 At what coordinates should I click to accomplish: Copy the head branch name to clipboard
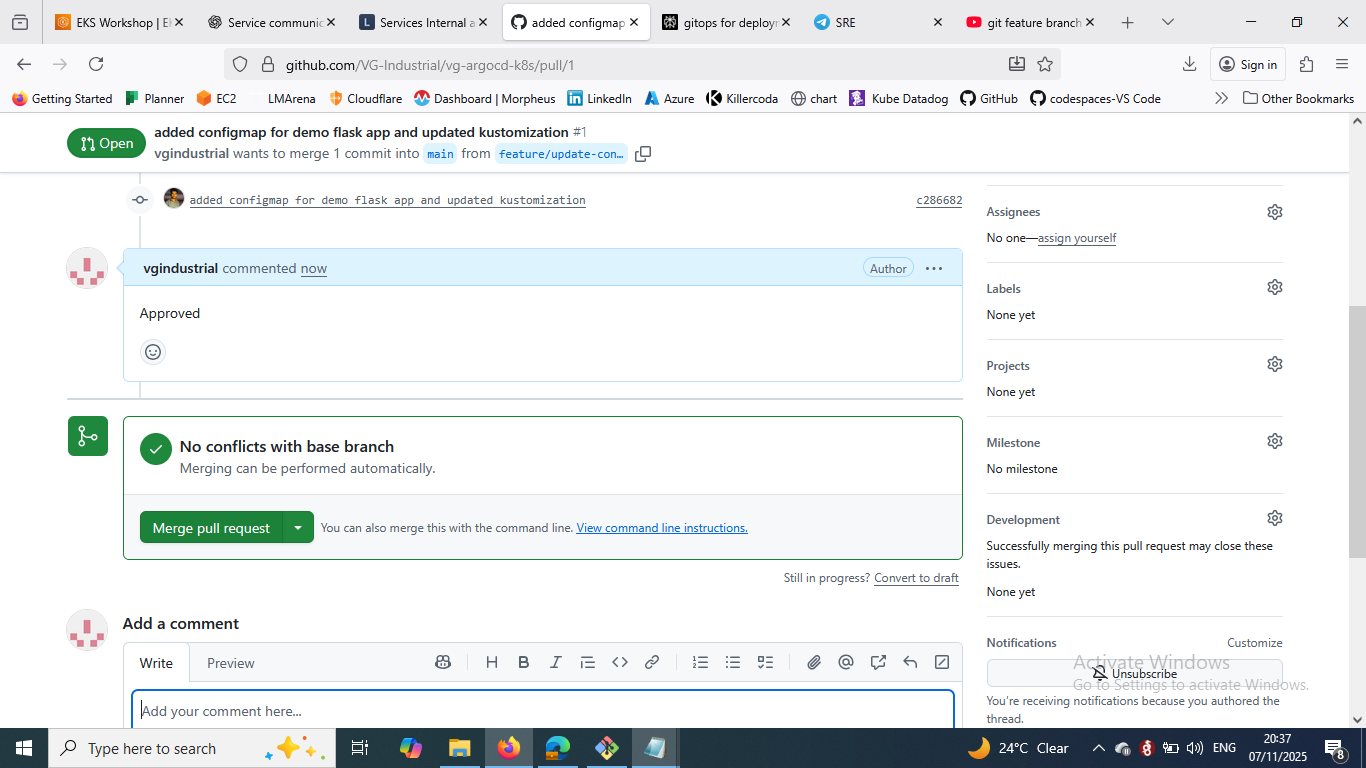click(x=643, y=154)
